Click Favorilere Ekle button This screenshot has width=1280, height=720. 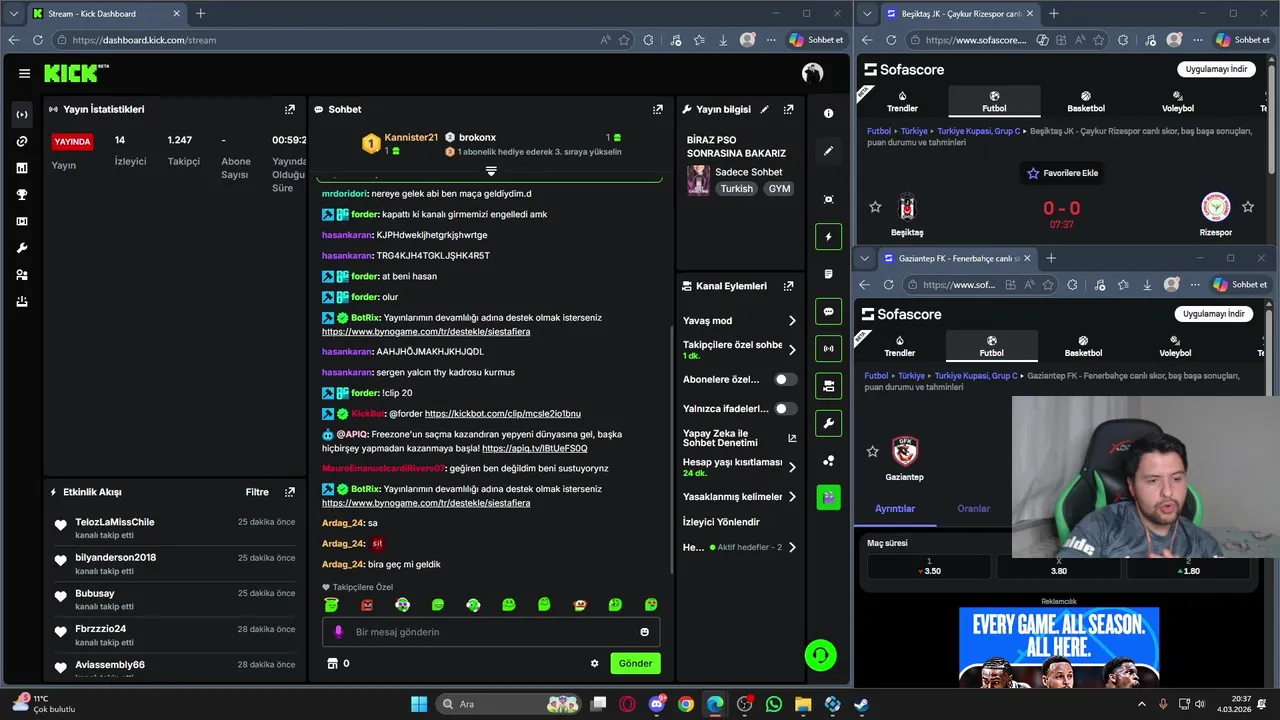[x=1063, y=173]
